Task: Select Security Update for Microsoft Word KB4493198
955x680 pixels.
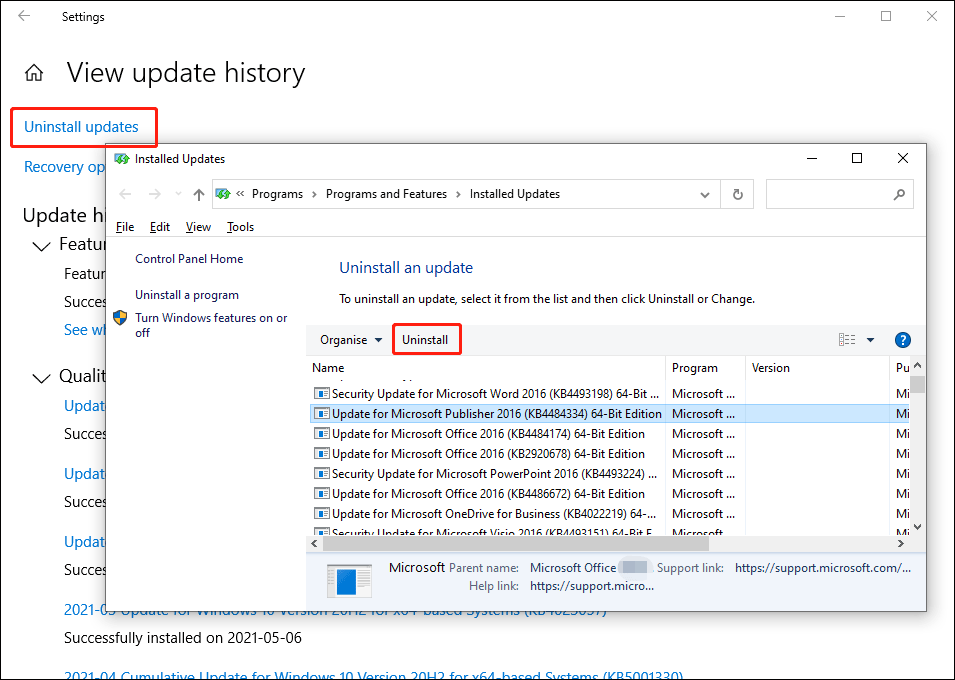Action: 610,394
